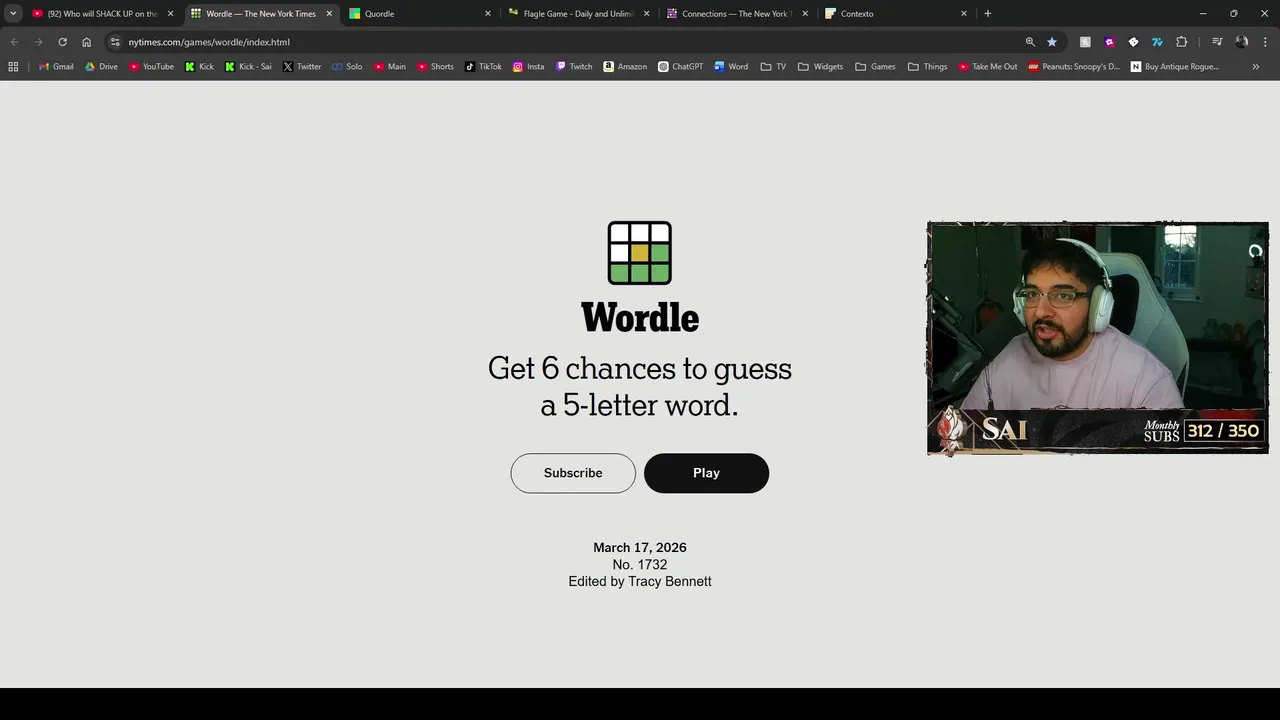This screenshot has width=1280, height=720.
Task: Click the Wordle title heading
Action: click(640, 318)
